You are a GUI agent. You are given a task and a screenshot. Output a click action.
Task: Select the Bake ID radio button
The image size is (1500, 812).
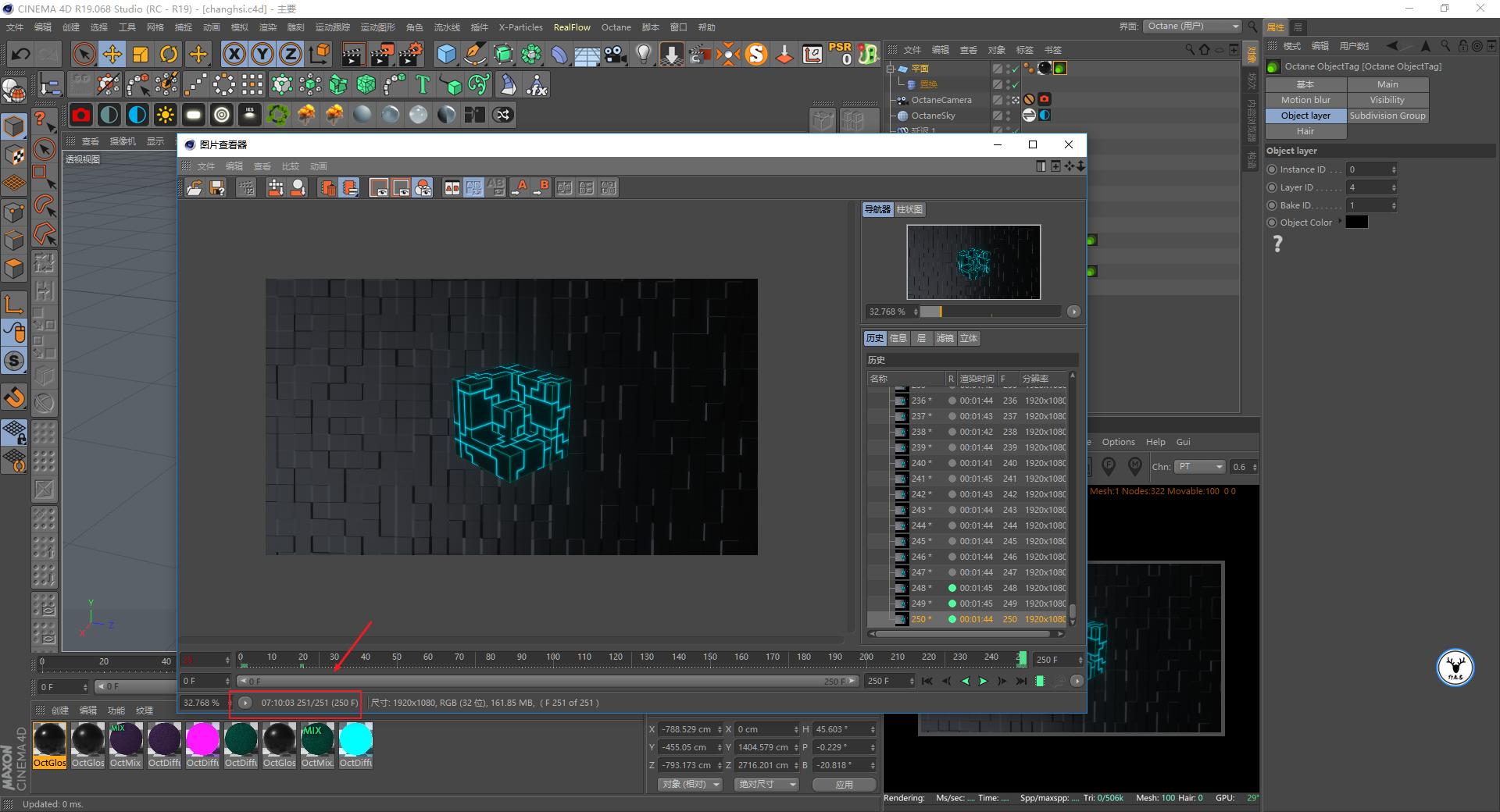[x=1272, y=205]
